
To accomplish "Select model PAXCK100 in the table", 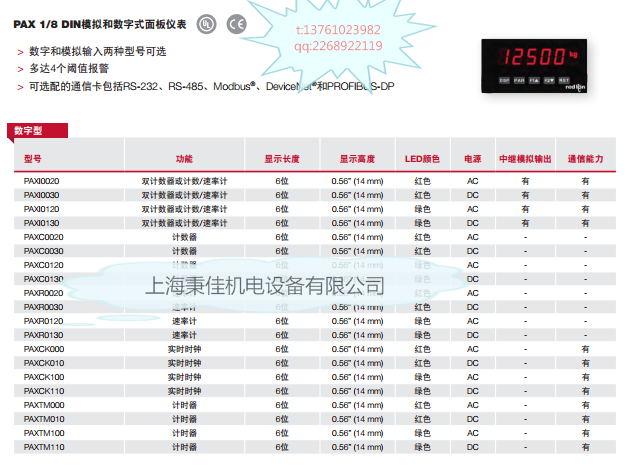I will tap(44, 377).
